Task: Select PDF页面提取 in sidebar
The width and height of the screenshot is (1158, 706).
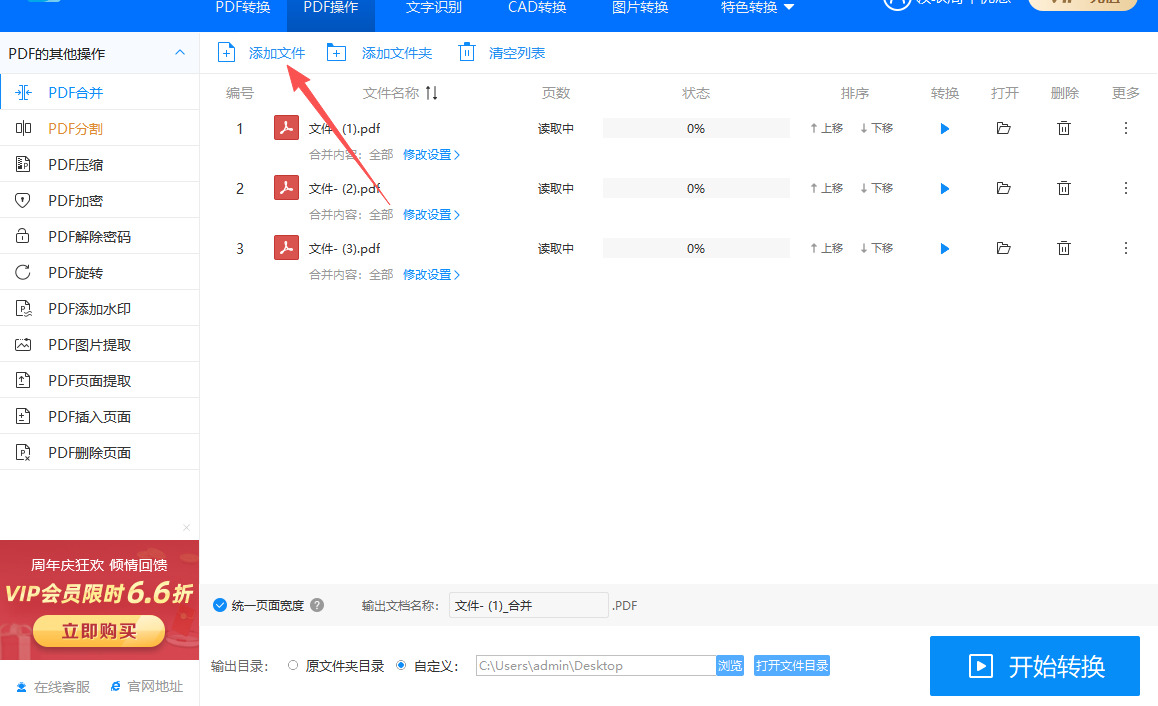Action: (100, 381)
